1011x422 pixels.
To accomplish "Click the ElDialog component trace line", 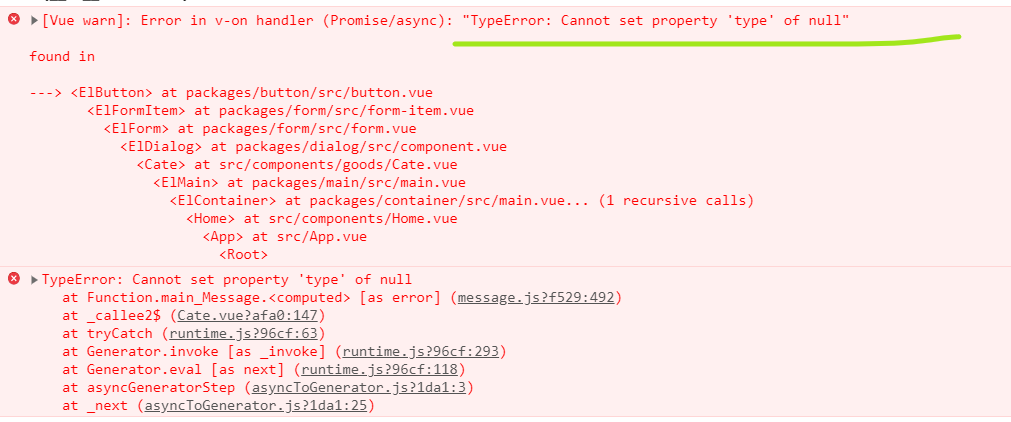I will click(x=313, y=146).
